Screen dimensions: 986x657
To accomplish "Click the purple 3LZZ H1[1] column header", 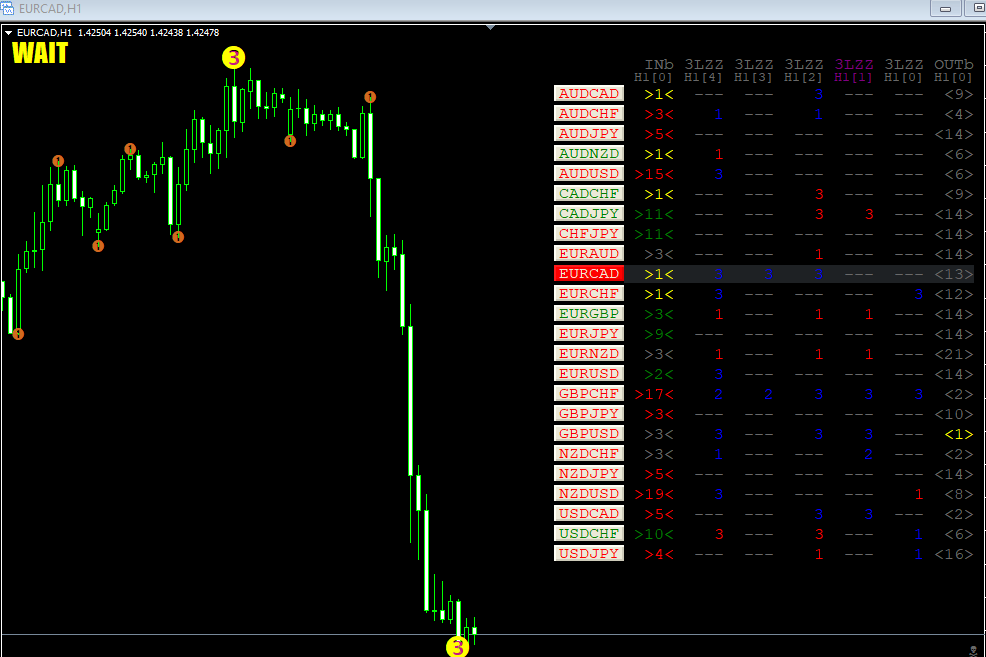I will [854, 70].
